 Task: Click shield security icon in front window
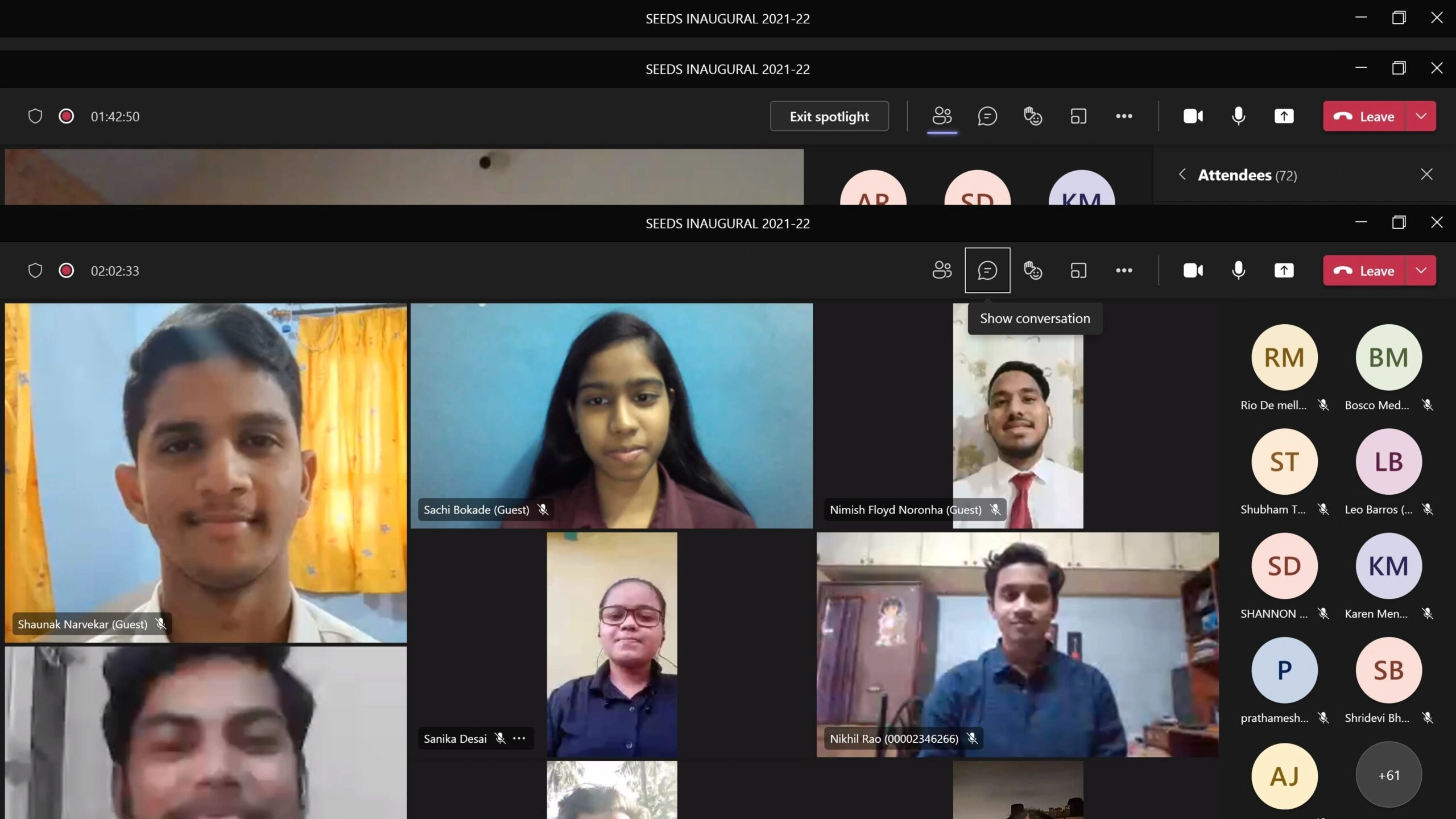coord(35,271)
